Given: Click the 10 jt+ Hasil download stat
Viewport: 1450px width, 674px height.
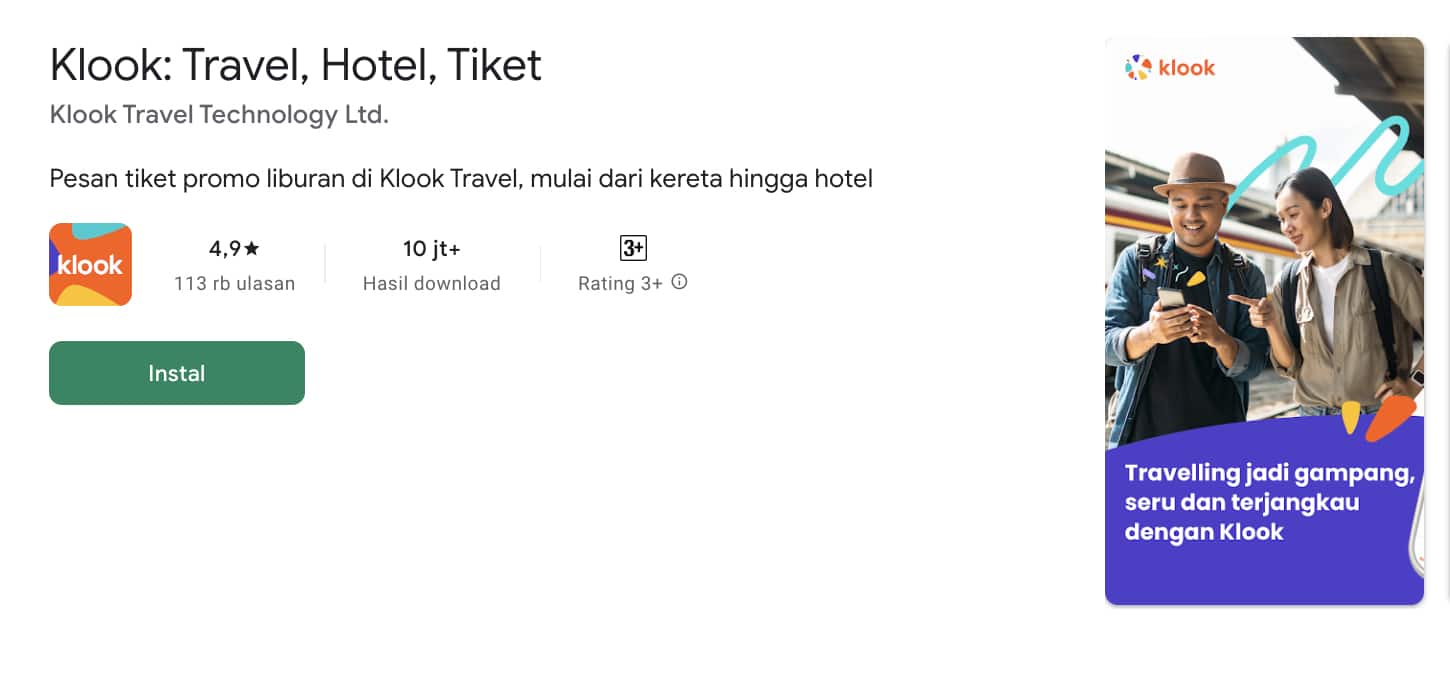Looking at the screenshot, I should (x=431, y=264).
